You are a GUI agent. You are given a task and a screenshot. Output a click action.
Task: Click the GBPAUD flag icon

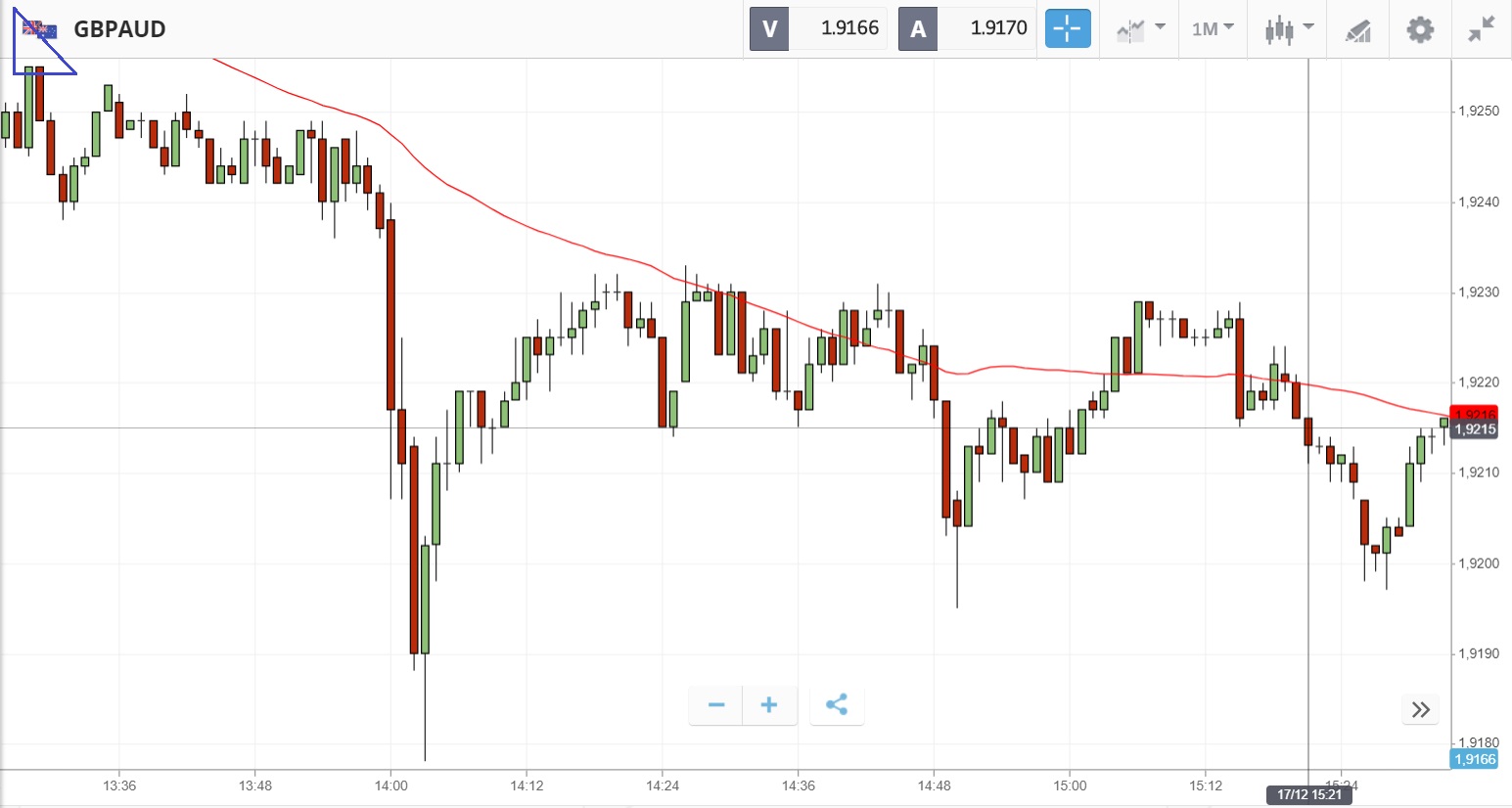(40, 29)
